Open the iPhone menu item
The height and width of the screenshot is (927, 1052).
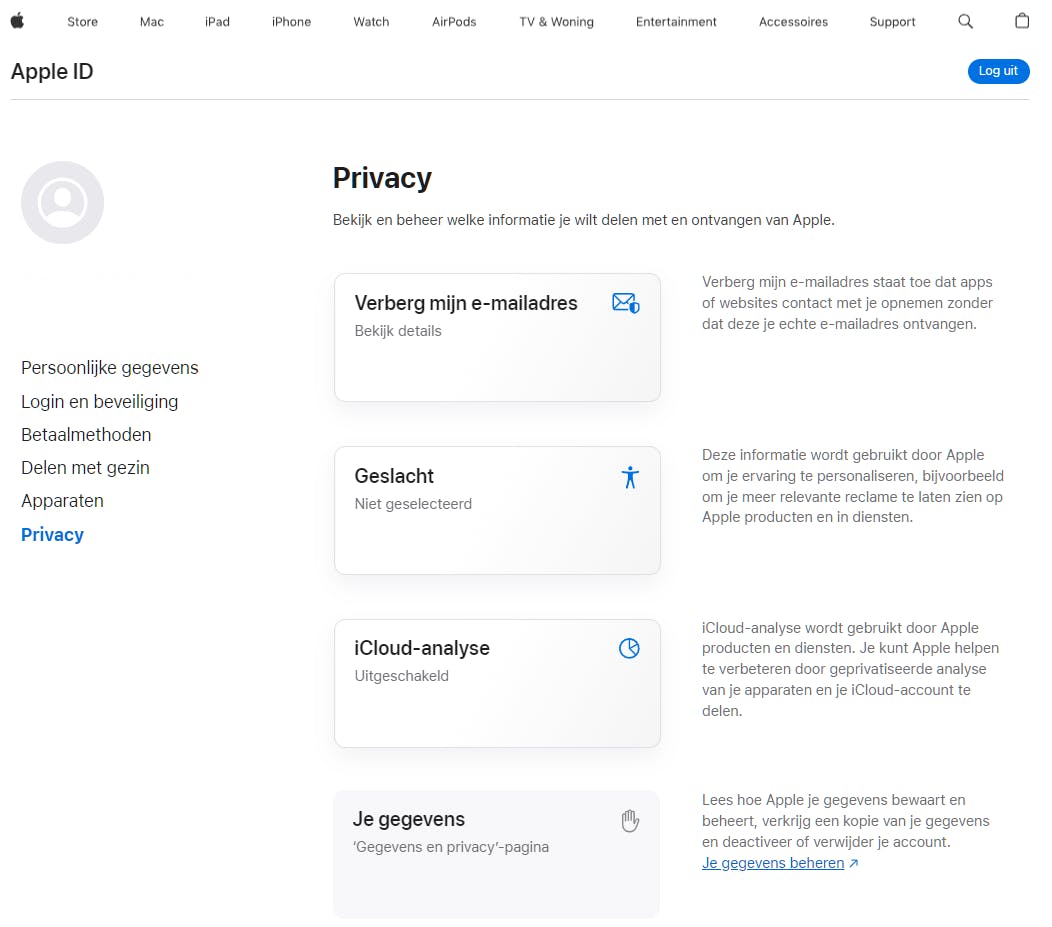(x=291, y=22)
